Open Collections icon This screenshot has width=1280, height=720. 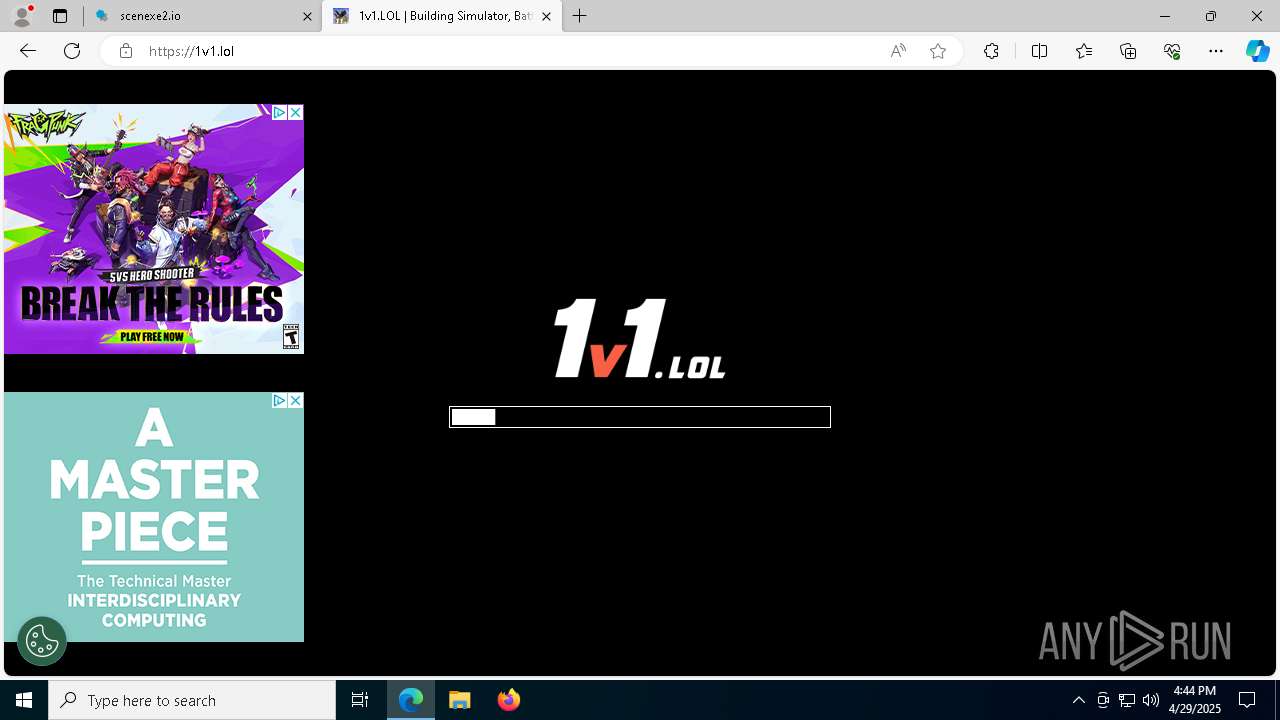(1128, 51)
